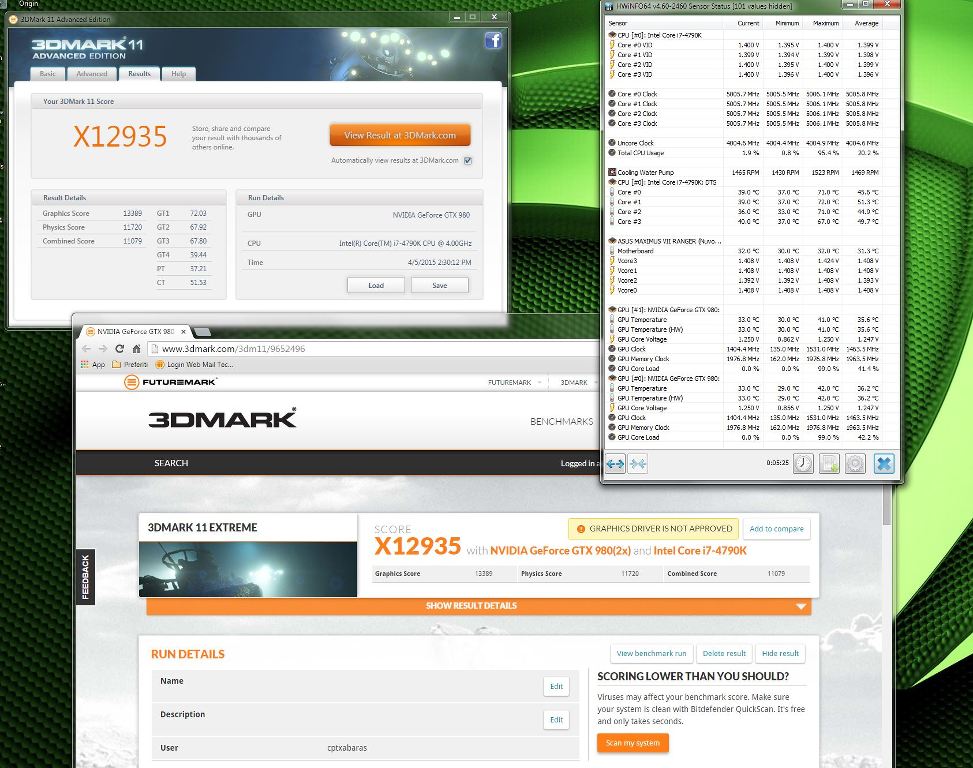
Task: Click View Result at 3DMark.com button
Action: [400, 135]
